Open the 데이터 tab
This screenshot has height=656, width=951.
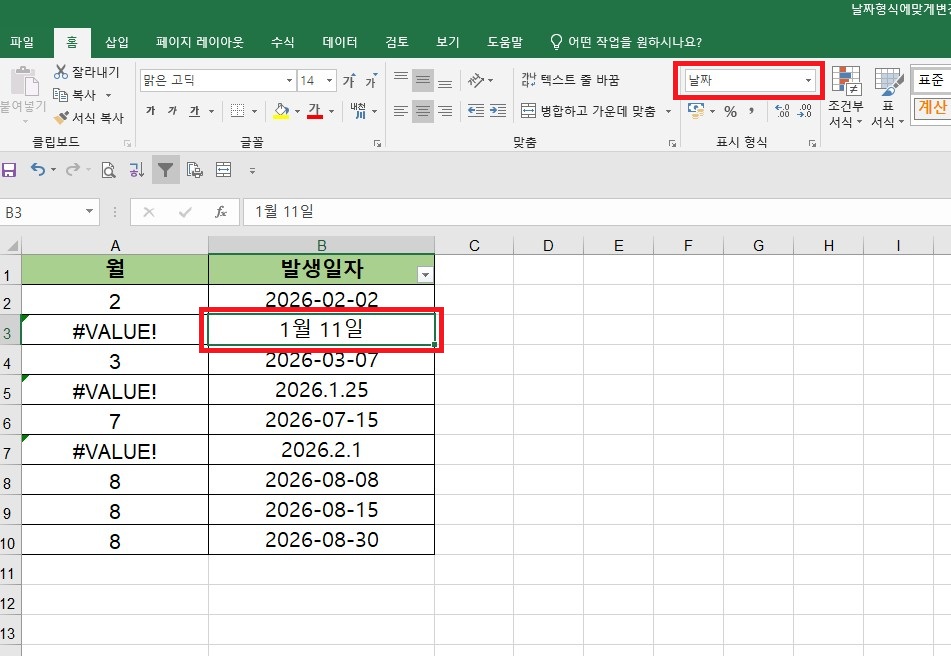340,42
